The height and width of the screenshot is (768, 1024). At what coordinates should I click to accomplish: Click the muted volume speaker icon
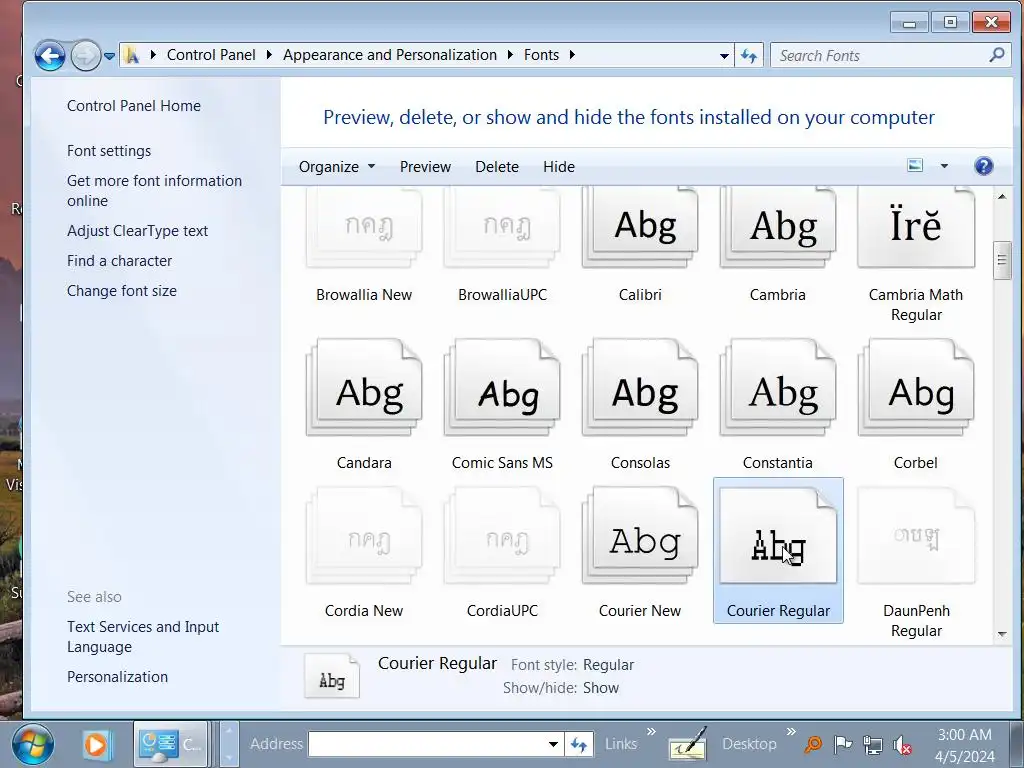[902, 744]
